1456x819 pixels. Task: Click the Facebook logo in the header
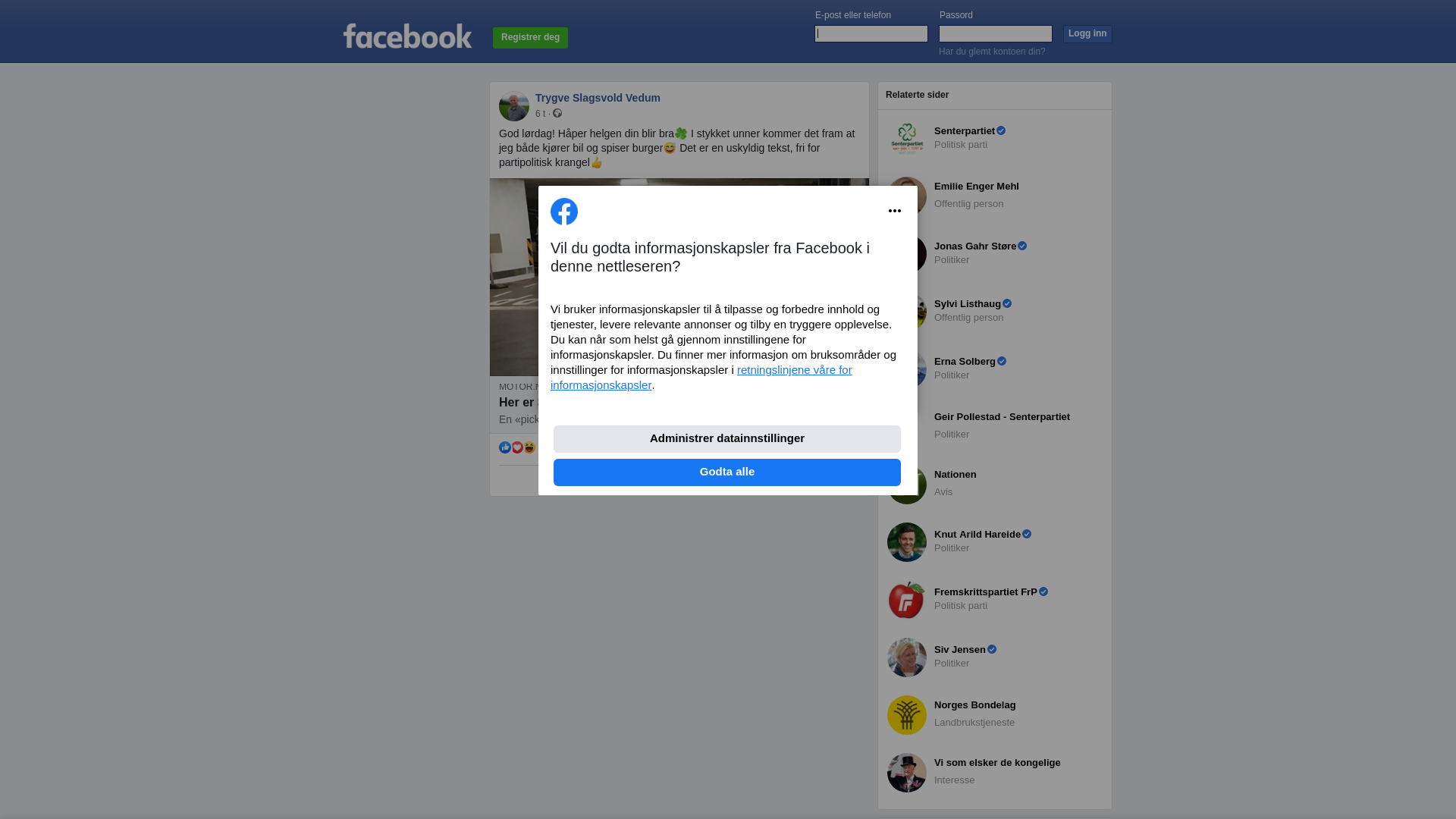pyautogui.click(x=407, y=36)
